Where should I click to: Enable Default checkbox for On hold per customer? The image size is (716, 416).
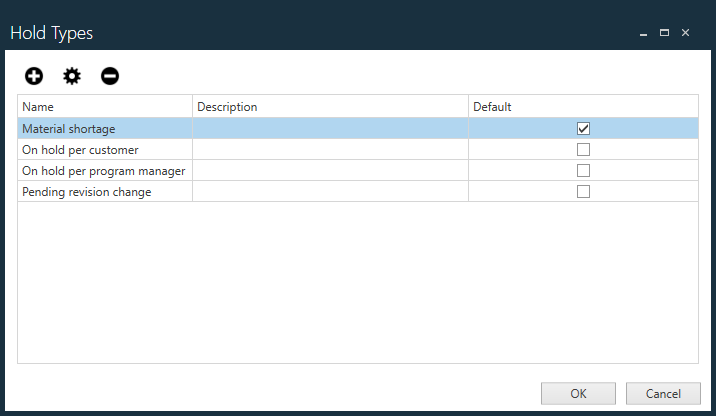584,150
